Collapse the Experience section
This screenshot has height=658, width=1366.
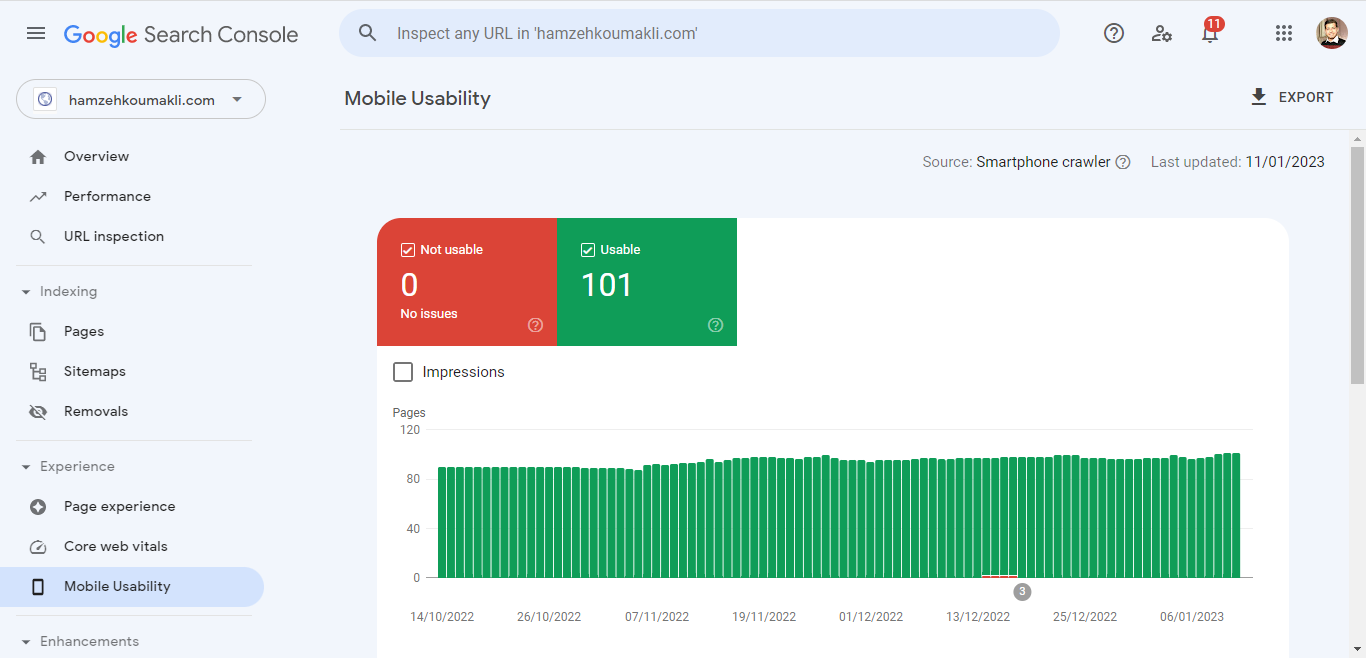[x=26, y=467]
